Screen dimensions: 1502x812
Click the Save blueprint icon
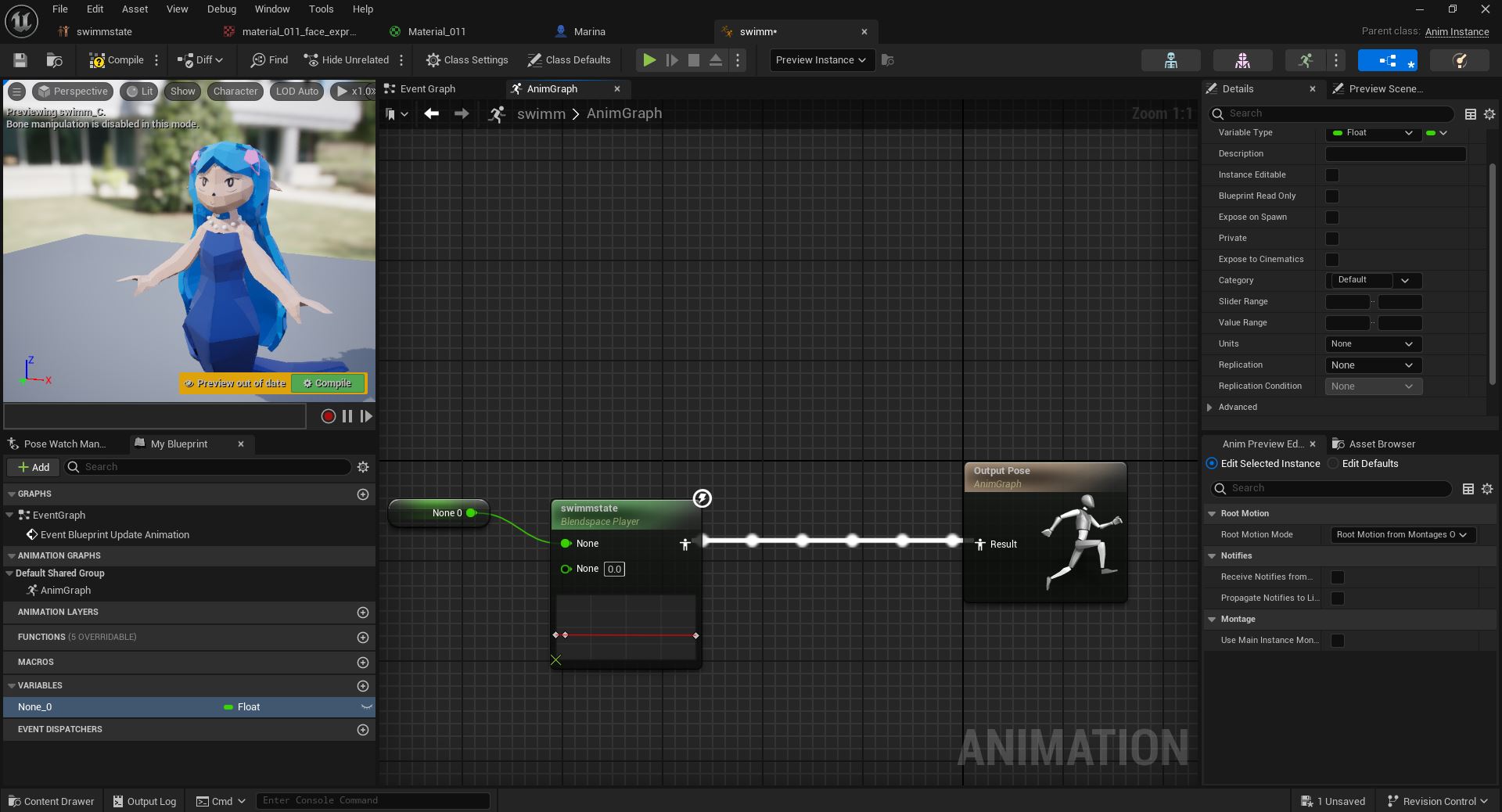point(20,60)
